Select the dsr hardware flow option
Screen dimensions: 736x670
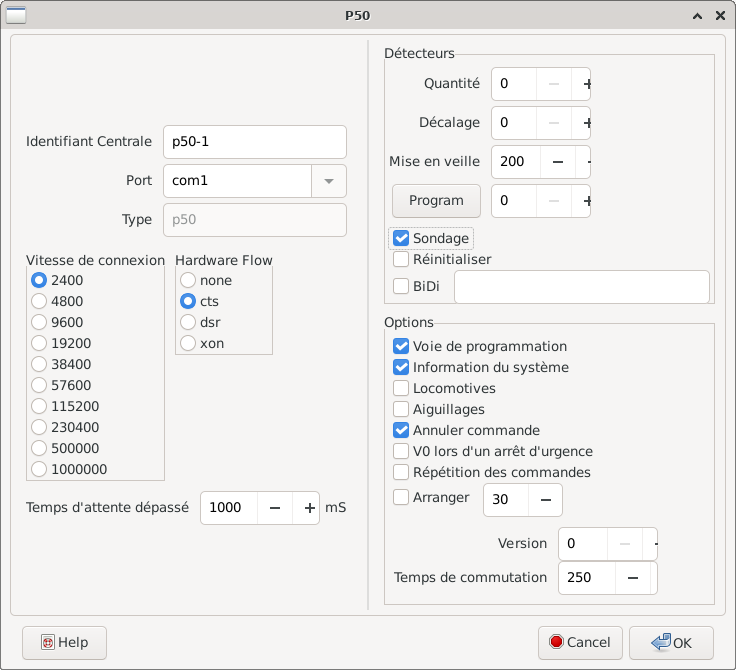pyautogui.click(x=188, y=322)
